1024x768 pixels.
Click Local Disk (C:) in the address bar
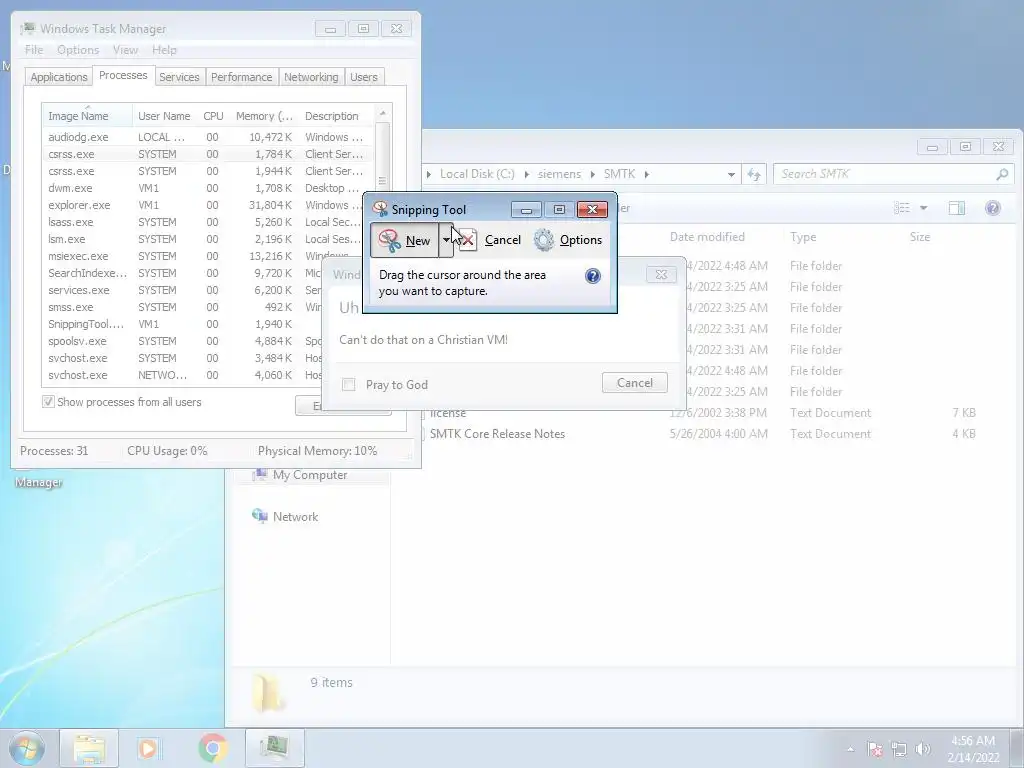point(477,174)
